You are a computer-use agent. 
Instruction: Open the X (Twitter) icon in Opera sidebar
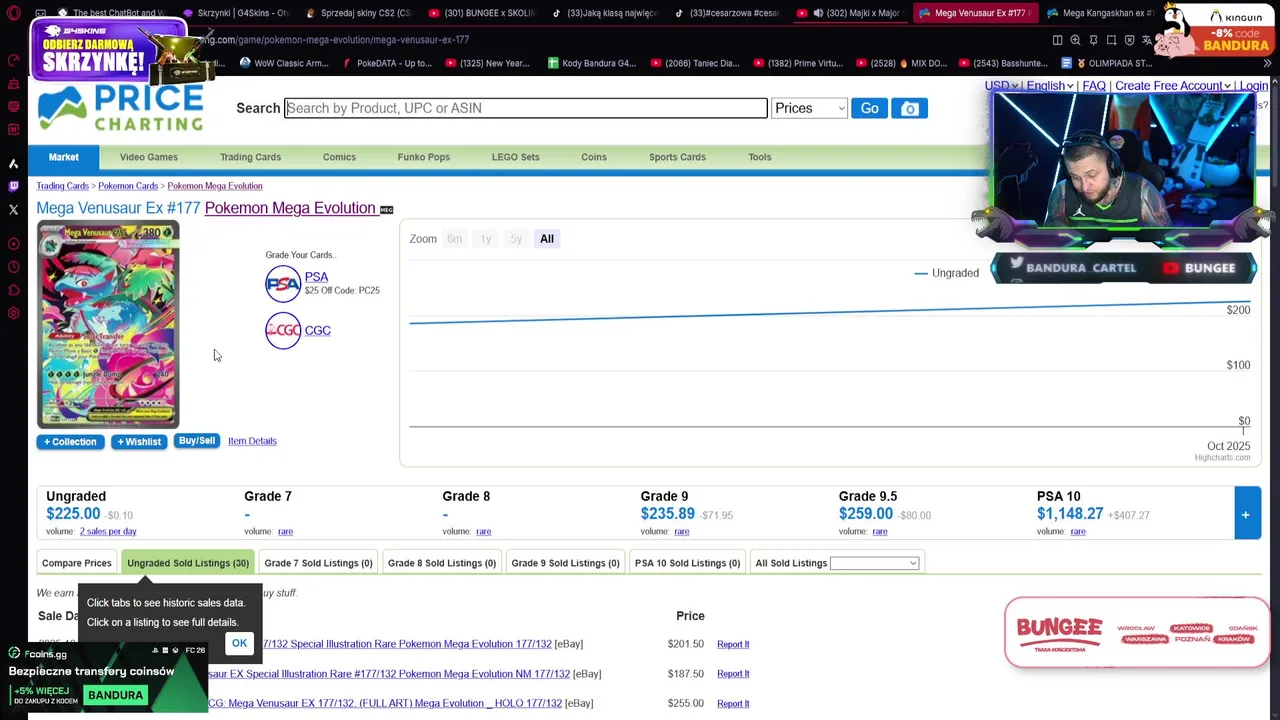click(x=13, y=209)
